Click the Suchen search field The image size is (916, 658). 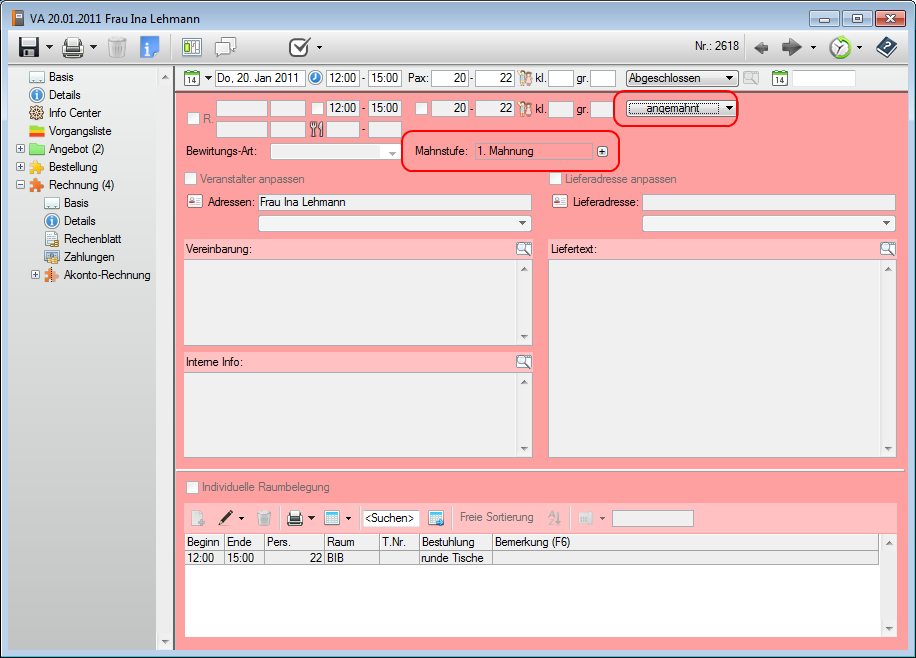click(390, 518)
